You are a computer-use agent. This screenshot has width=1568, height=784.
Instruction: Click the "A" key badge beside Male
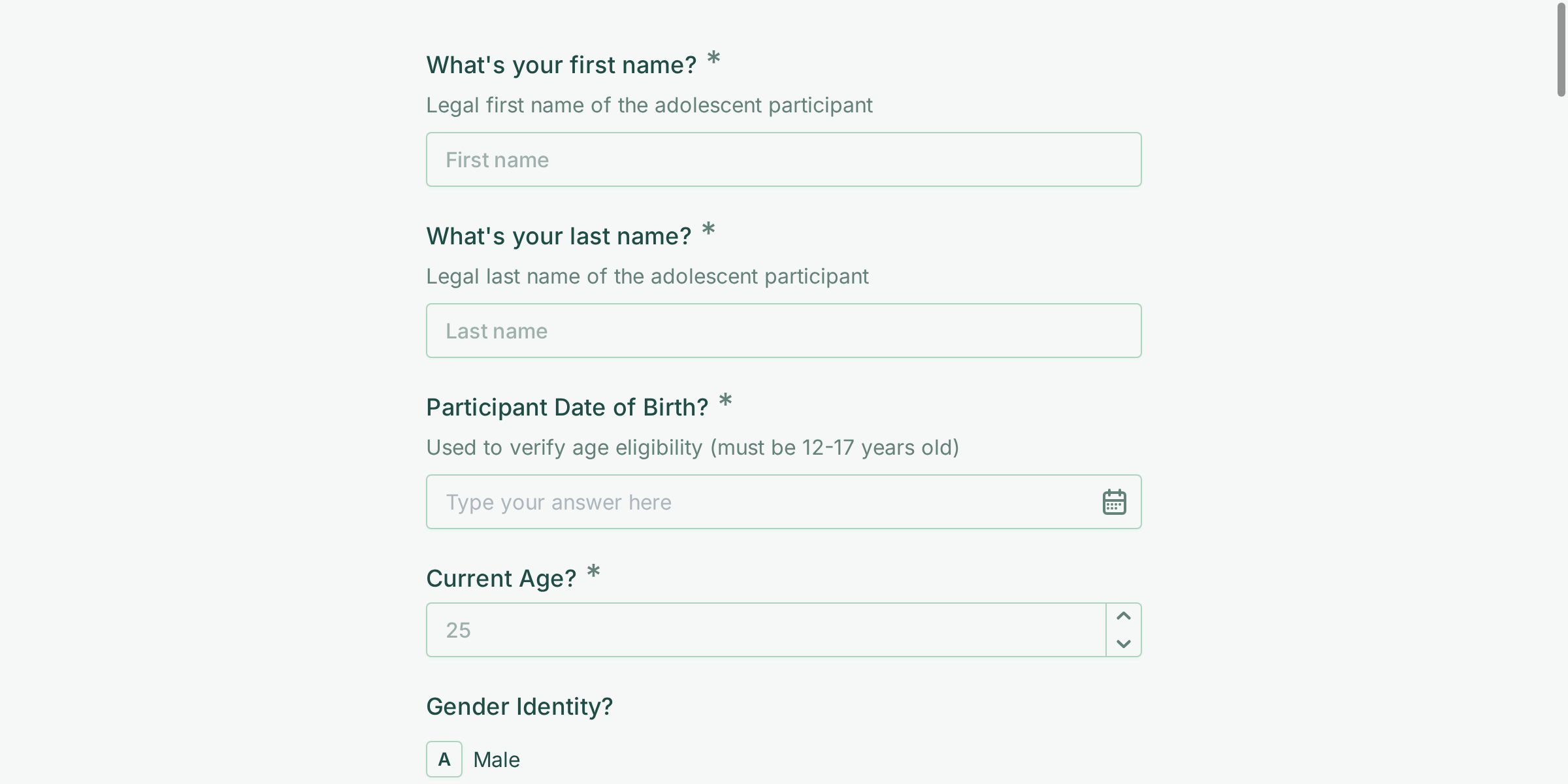444,759
